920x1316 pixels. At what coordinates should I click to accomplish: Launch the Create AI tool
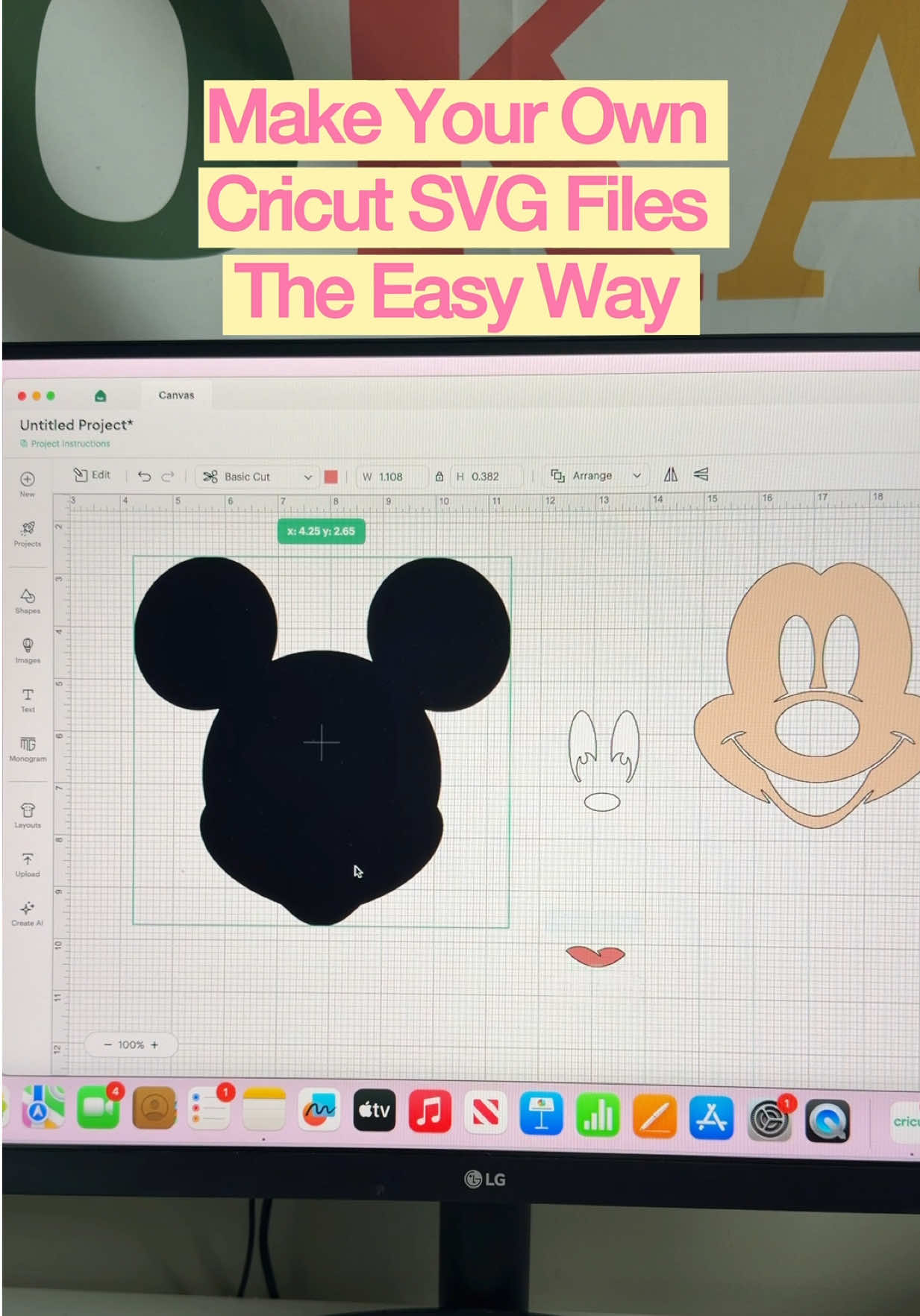coord(28,914)
